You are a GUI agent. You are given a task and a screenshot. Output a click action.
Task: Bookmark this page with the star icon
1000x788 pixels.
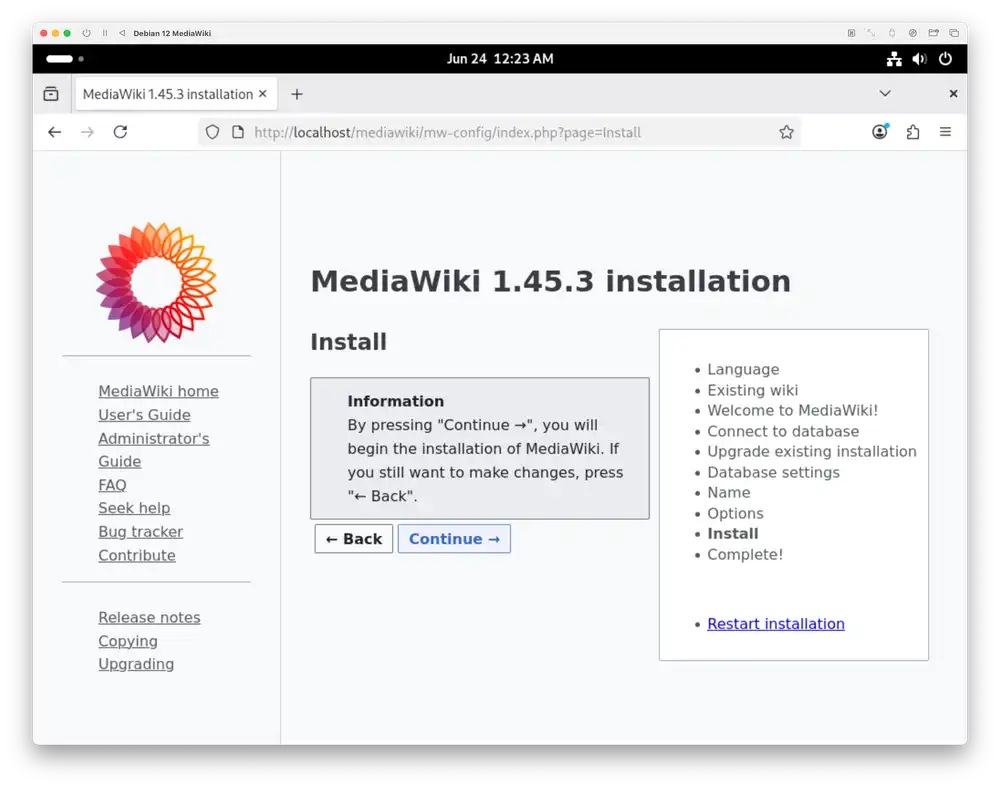786,132
